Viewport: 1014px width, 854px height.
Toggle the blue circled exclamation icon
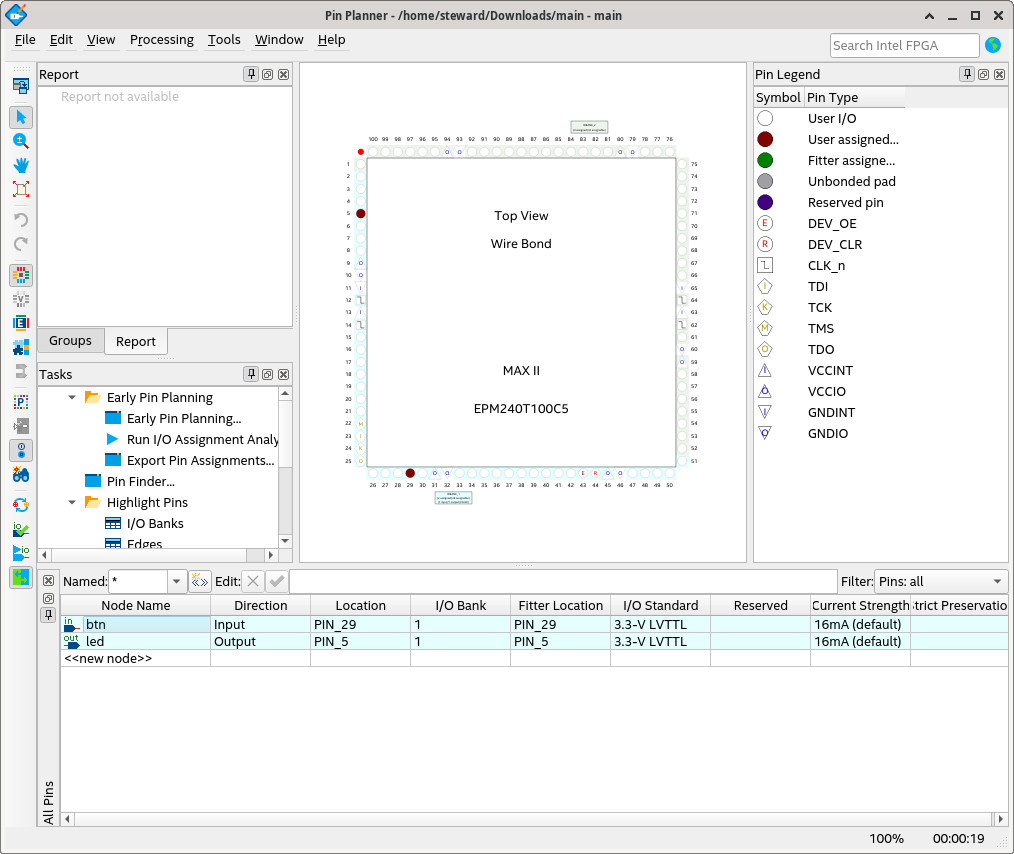pyautogui.click(x=21, y=450)
